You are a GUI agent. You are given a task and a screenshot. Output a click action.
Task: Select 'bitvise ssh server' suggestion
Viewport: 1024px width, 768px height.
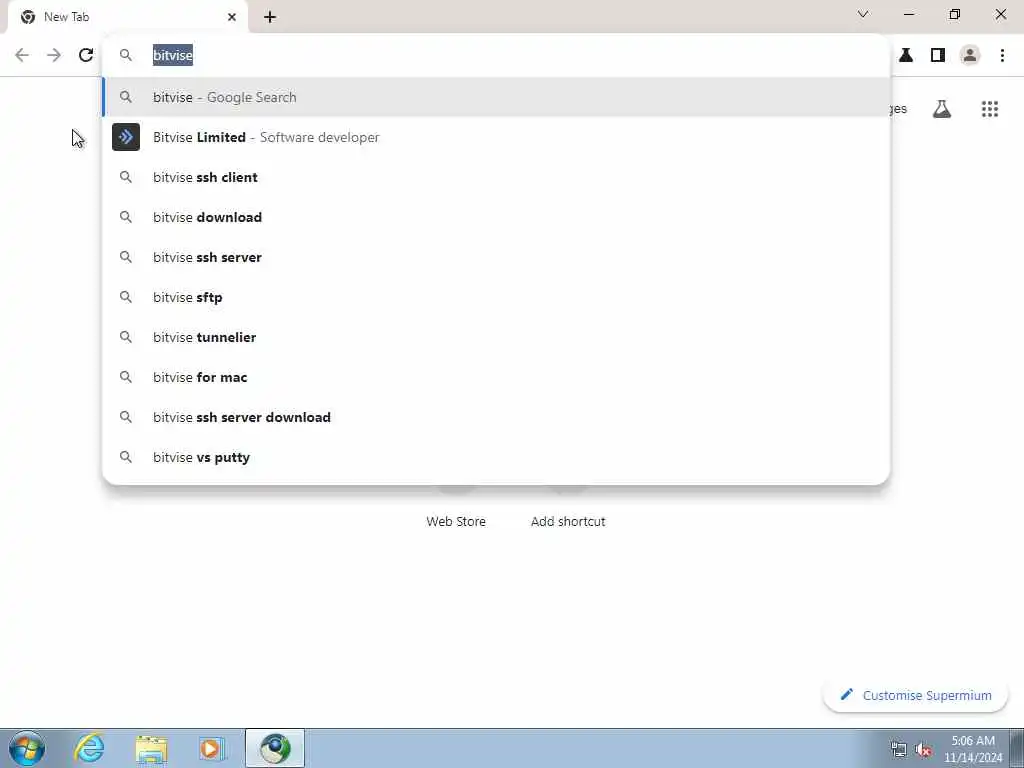[x=496, y=257]
